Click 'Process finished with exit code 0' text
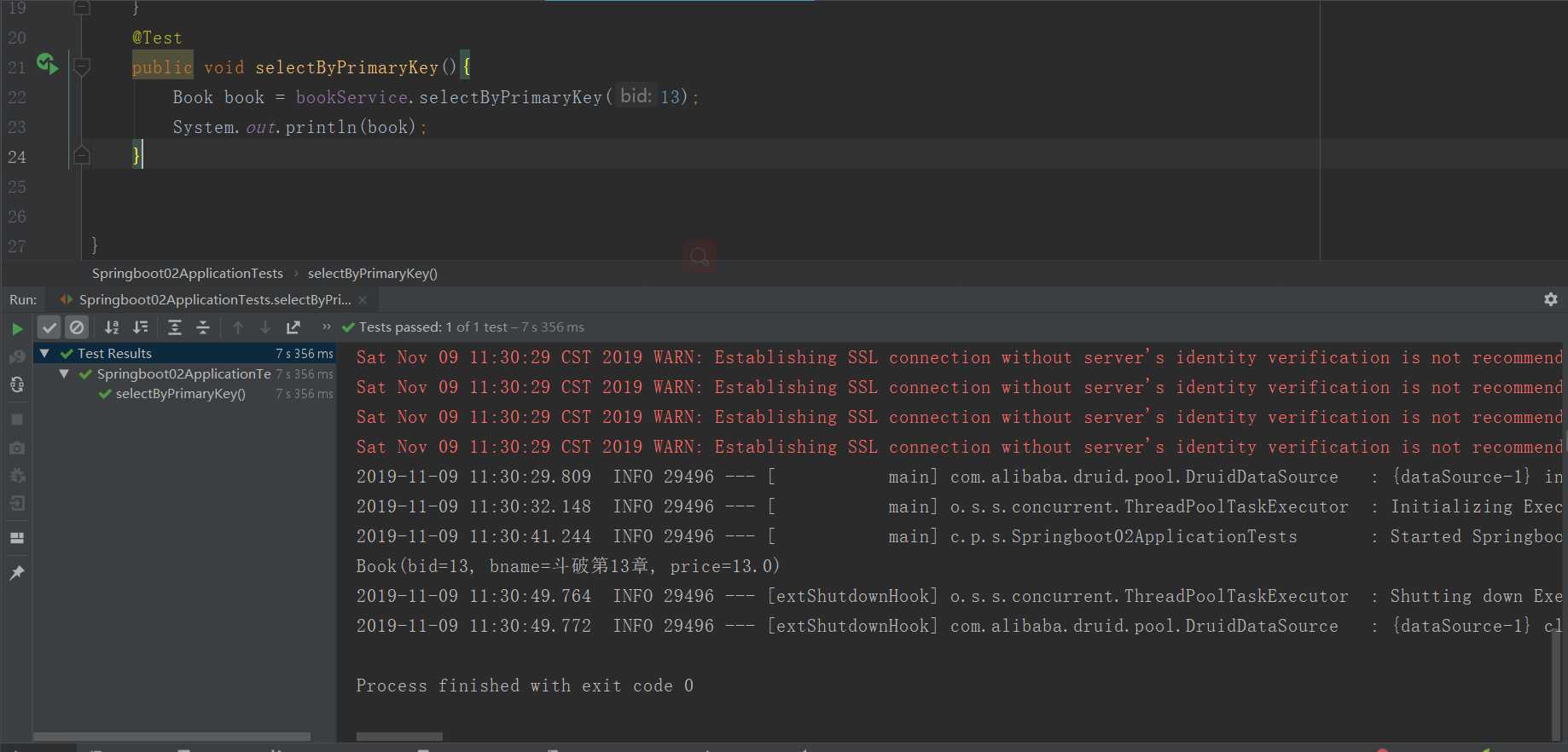1568x752 pixels. (525, 685)
